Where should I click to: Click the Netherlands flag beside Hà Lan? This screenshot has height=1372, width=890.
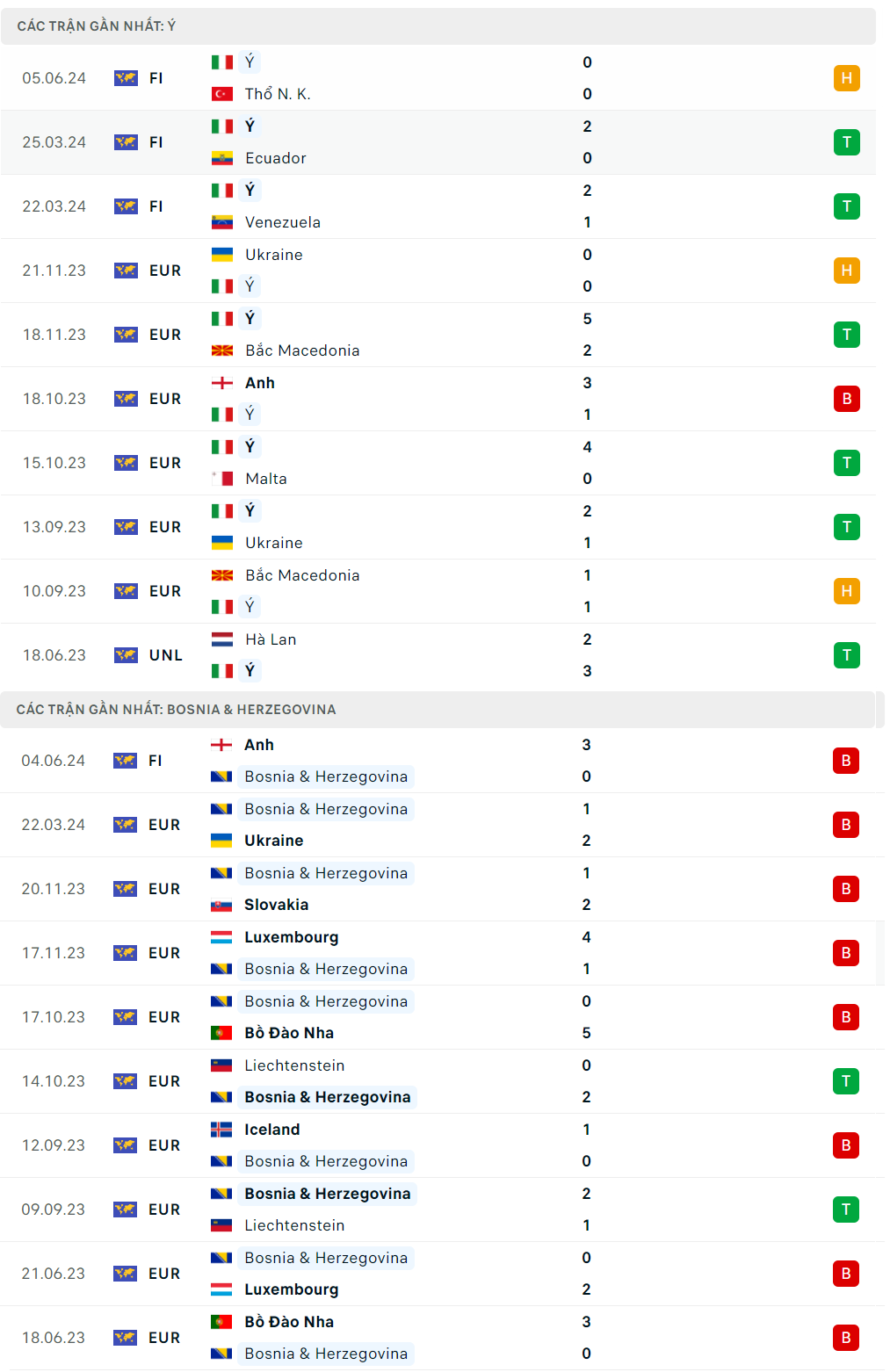[x=222, y=639]
